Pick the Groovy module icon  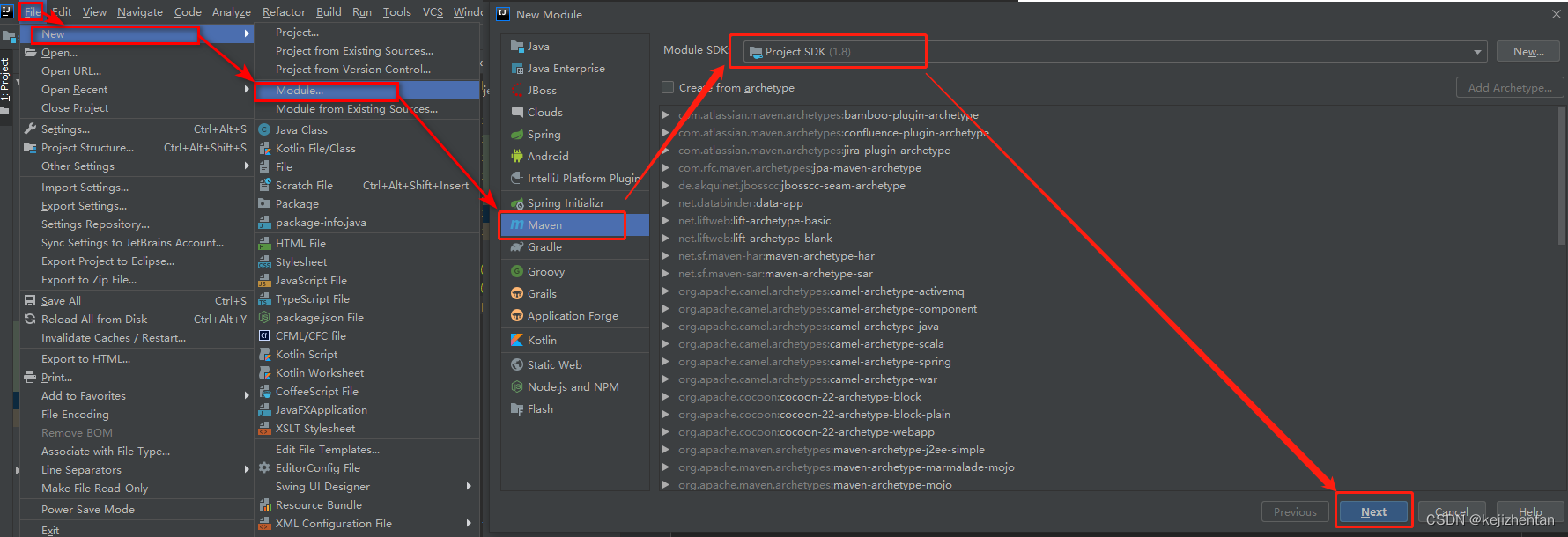click(x=517, y=272)
